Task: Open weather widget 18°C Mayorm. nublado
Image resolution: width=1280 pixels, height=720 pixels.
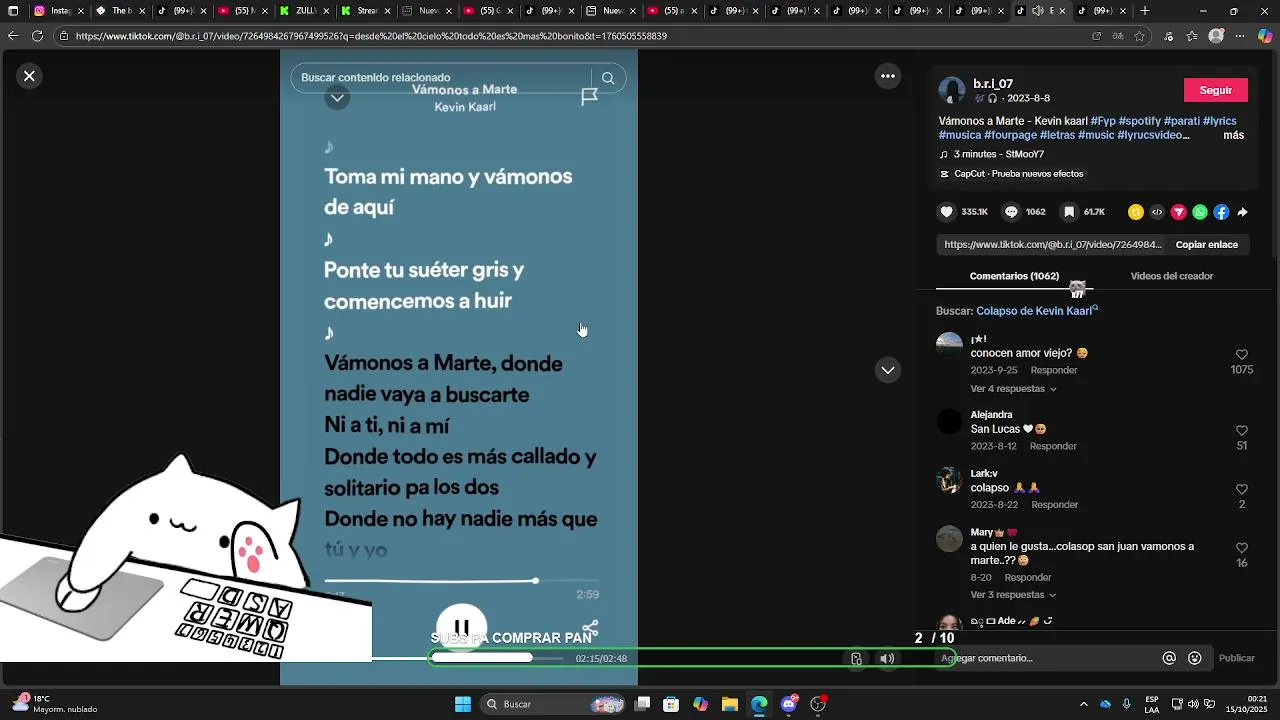Action: click(55, 704)
